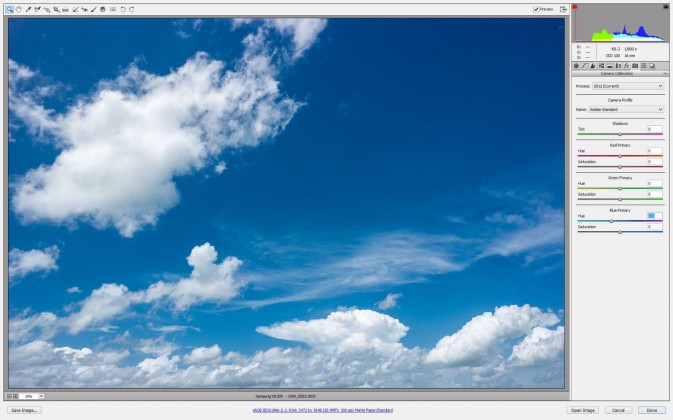Open the workflow options link
This screenshot has width=673, height=420.
click(322, 411)
